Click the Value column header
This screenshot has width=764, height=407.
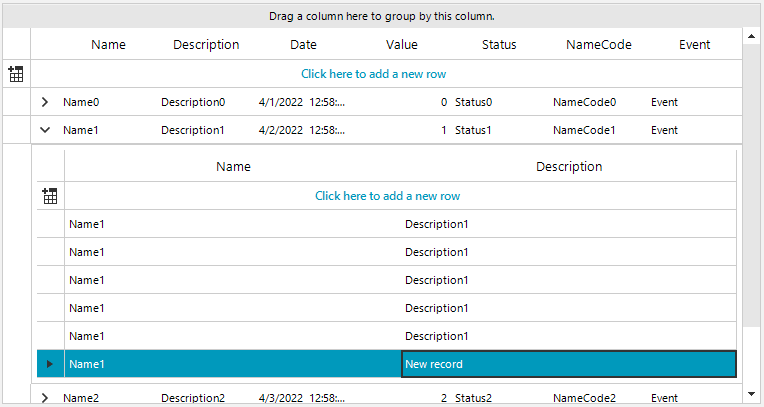click(x=401, y=44)
